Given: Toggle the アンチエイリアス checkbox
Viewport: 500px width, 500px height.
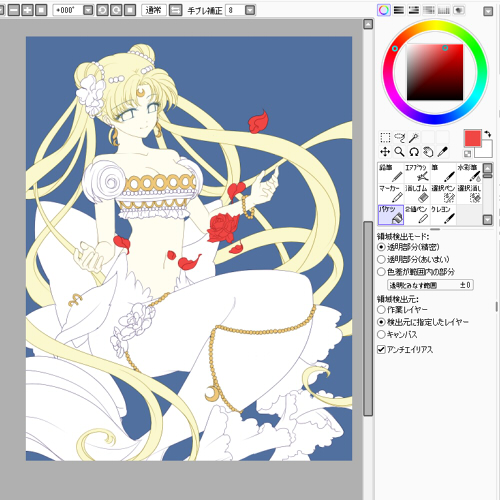Looking at the screenshot, I should (381, 350).
